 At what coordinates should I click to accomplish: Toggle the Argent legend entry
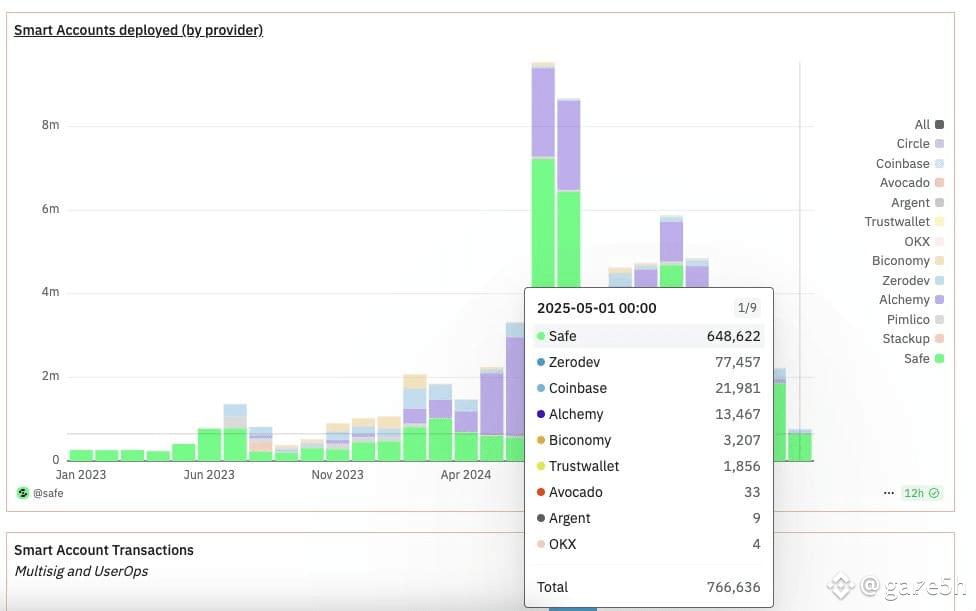(x=917, y=203)
